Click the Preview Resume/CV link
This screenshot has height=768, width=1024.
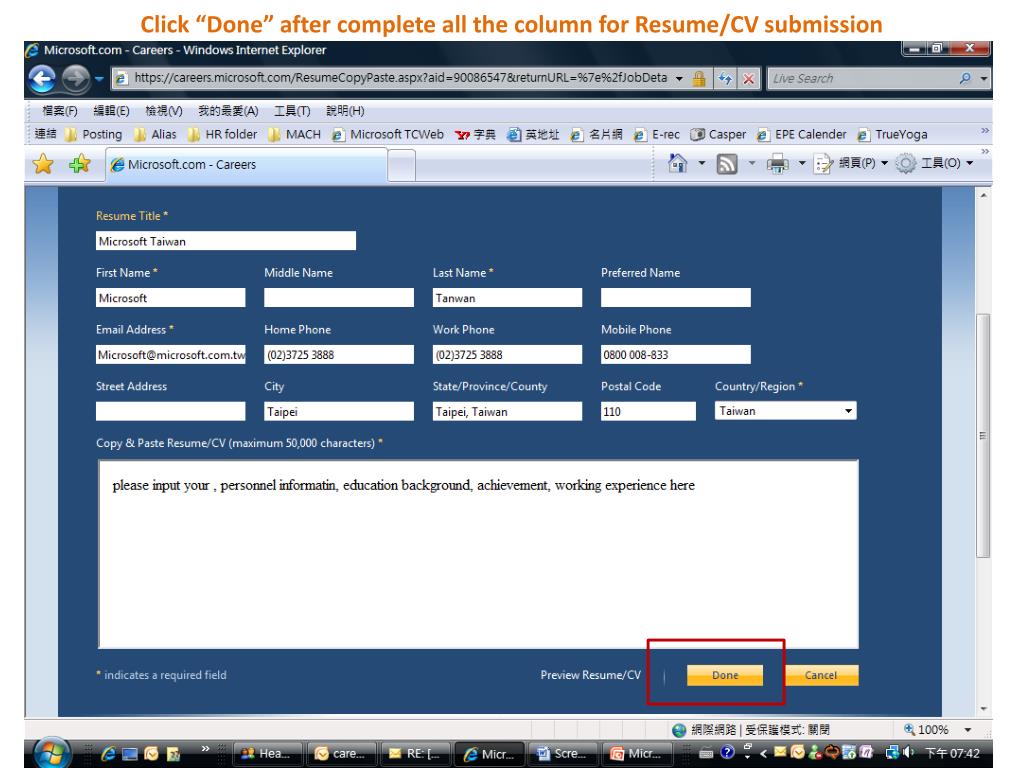click(590, 675)
